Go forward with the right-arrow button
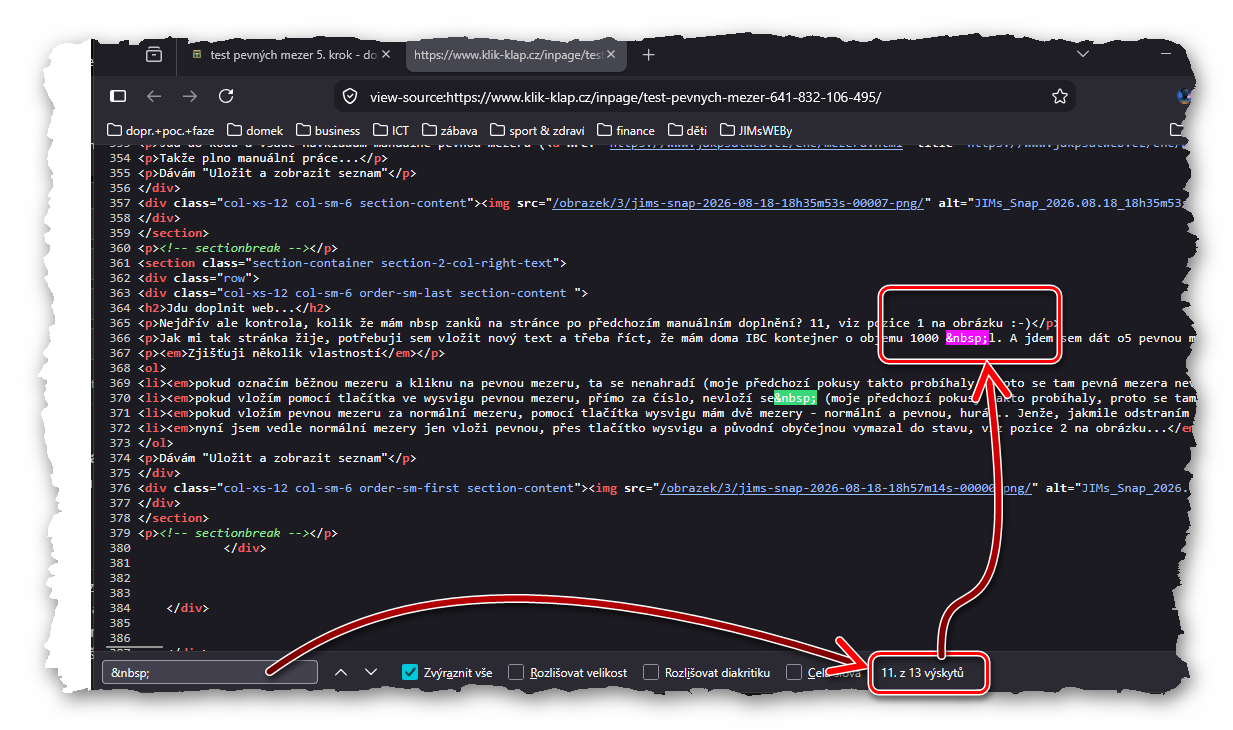 [x=190, y=96]
